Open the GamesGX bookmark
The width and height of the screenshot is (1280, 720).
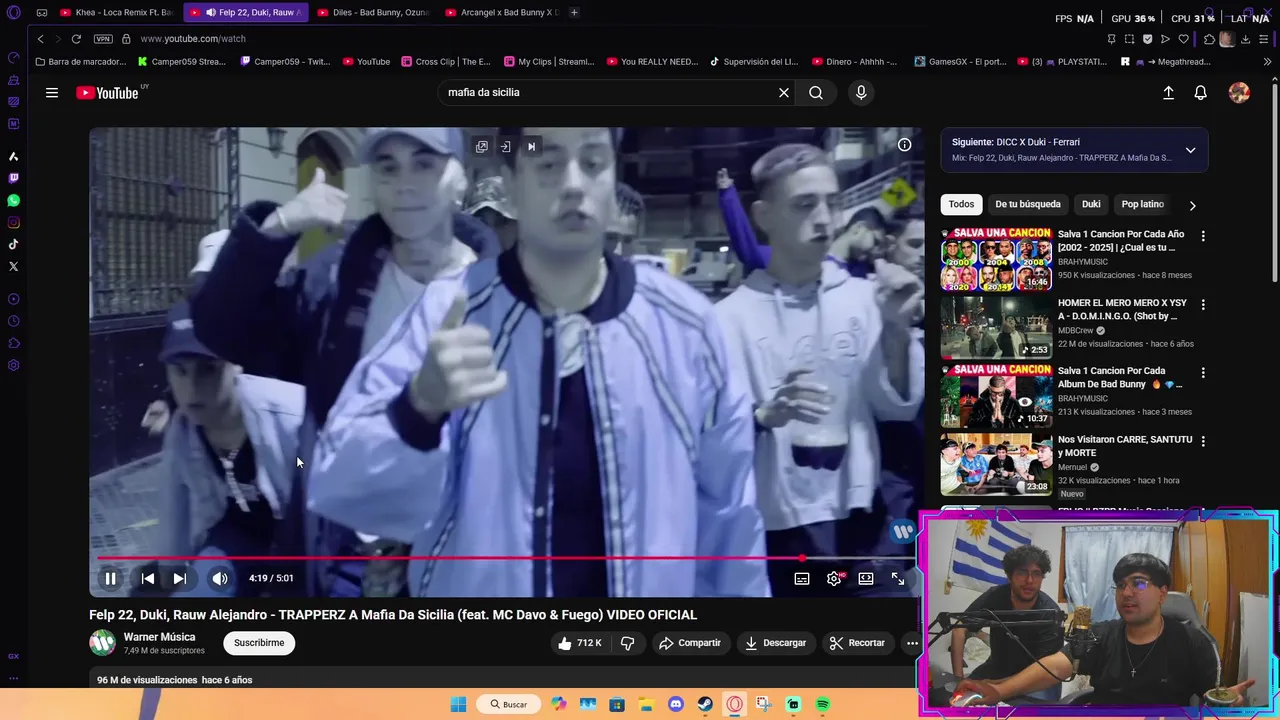(x=960, y=62)
